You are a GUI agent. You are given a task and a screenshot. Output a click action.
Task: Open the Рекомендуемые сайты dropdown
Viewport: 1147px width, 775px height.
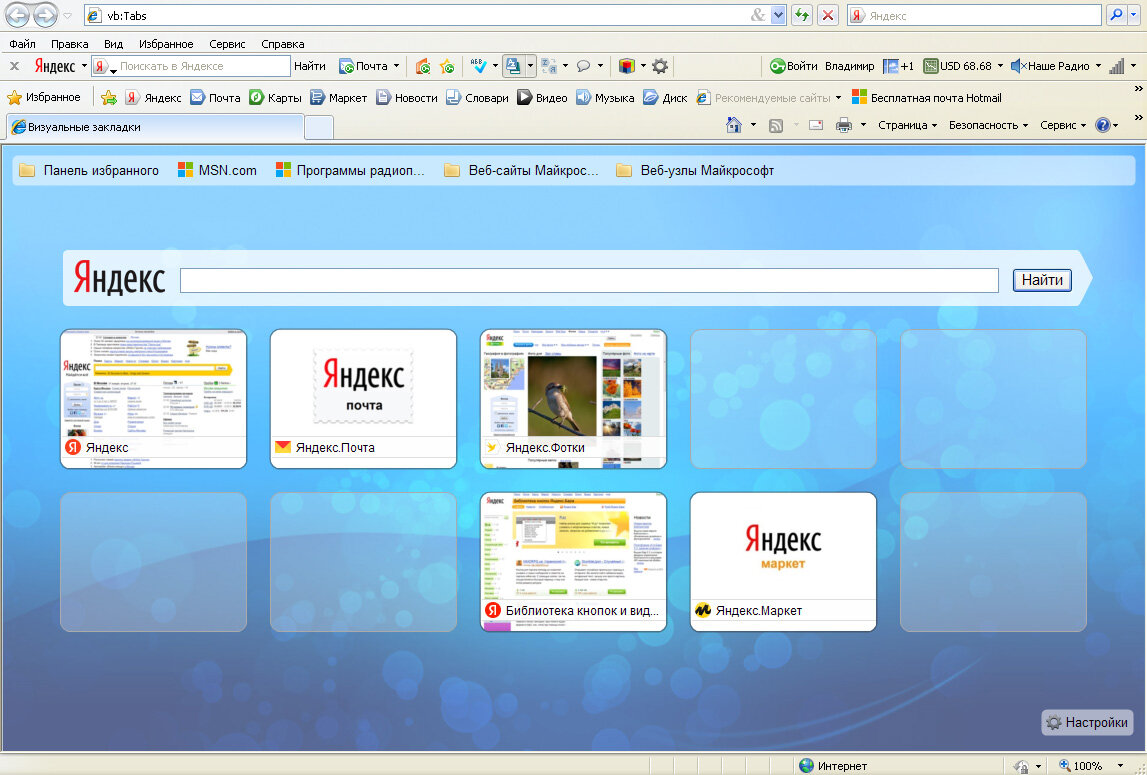838,97
